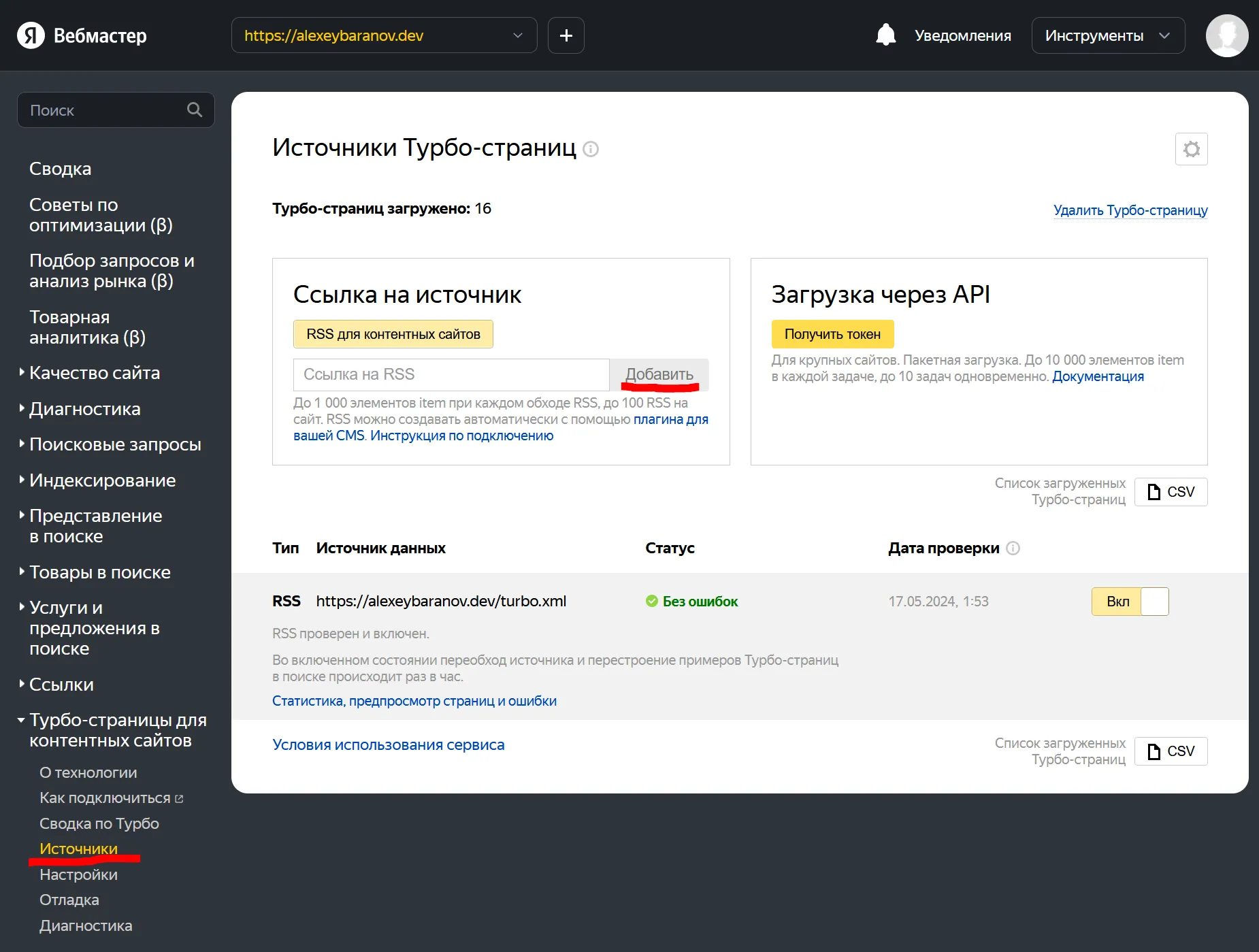Image resolution: width=1259 pixels, height=952 pixels.
Task: Open notifications bell icon
Action: tap(885, 35)
